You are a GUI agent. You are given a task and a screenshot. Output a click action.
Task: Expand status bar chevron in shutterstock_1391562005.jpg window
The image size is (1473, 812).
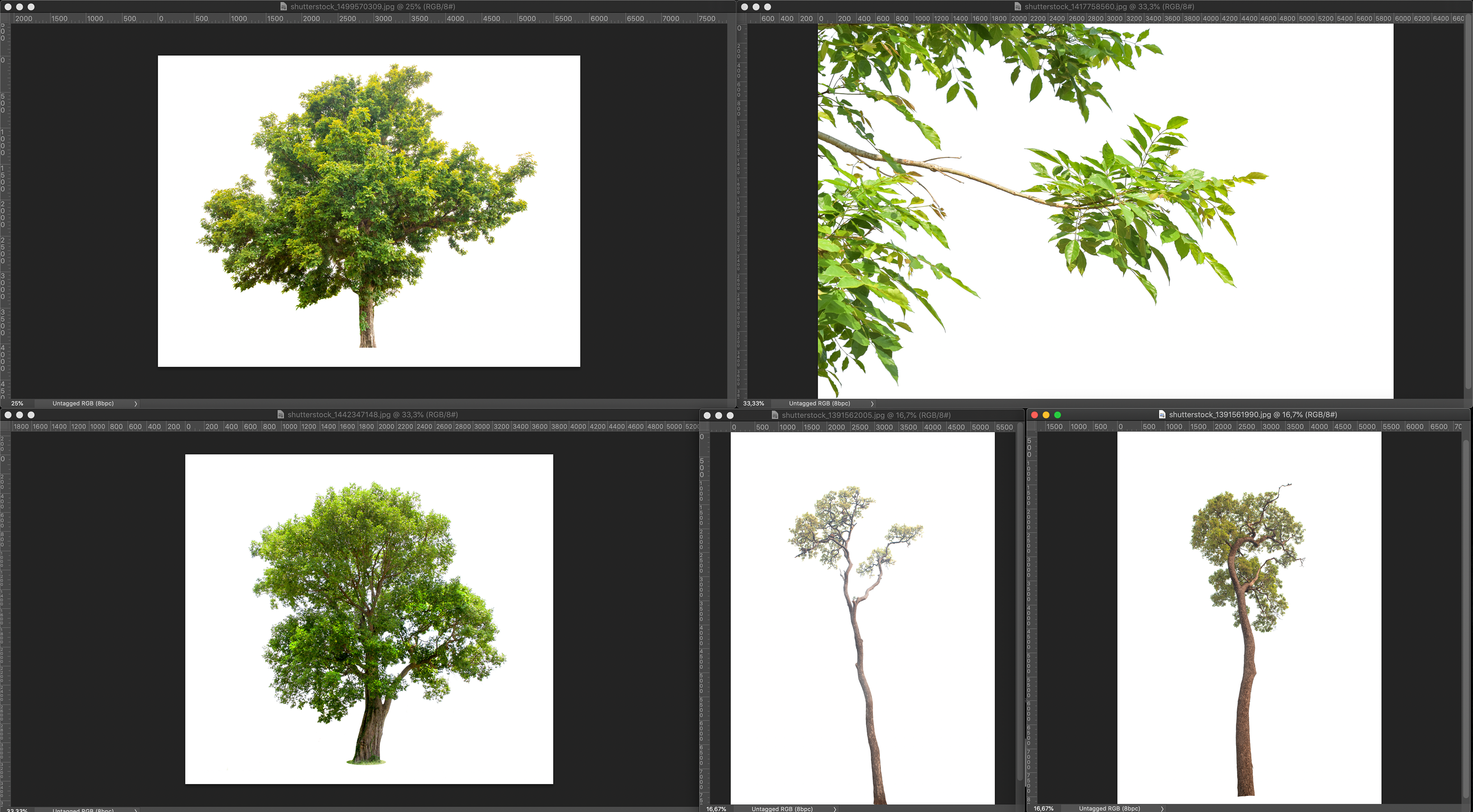835,809
